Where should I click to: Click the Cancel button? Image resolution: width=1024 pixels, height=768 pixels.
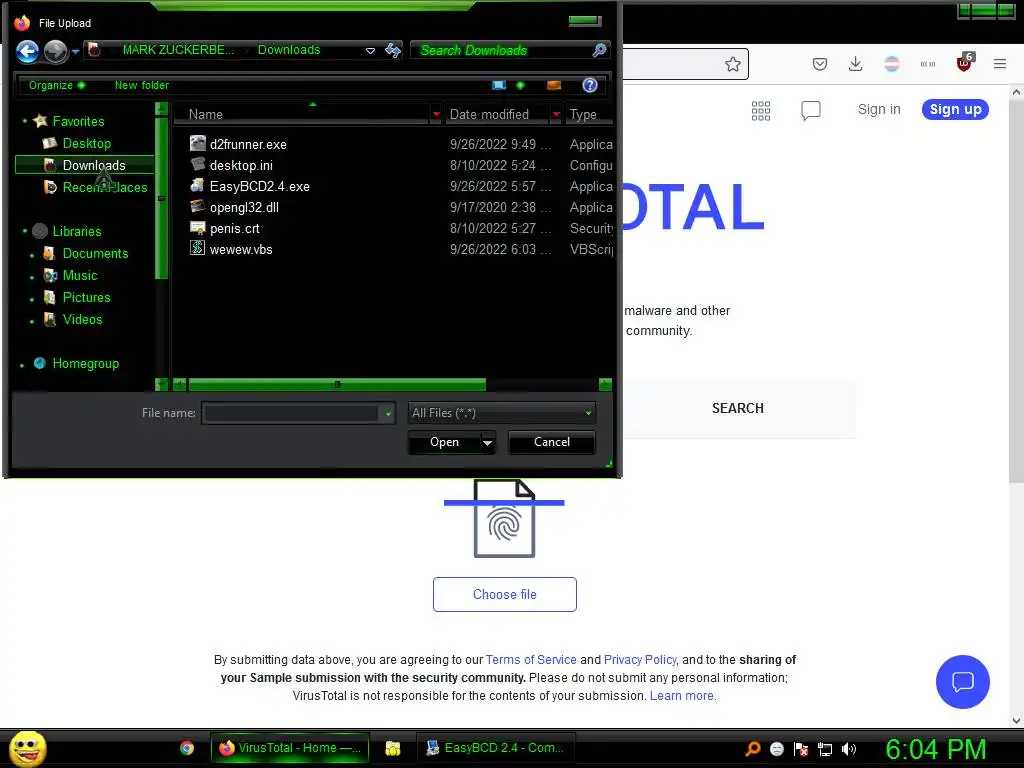(552, 442)
